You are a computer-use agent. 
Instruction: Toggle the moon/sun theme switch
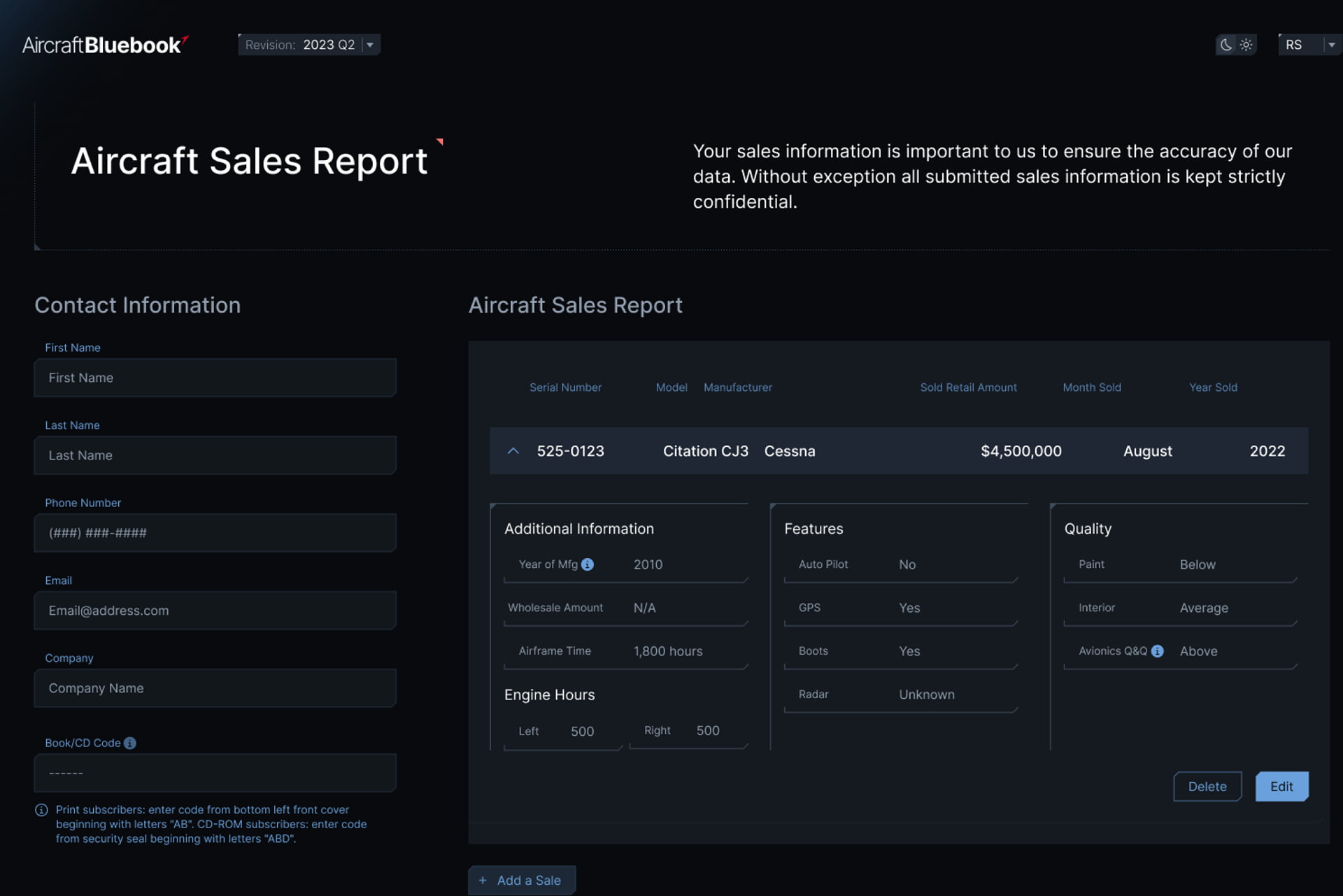point(1235,44)
